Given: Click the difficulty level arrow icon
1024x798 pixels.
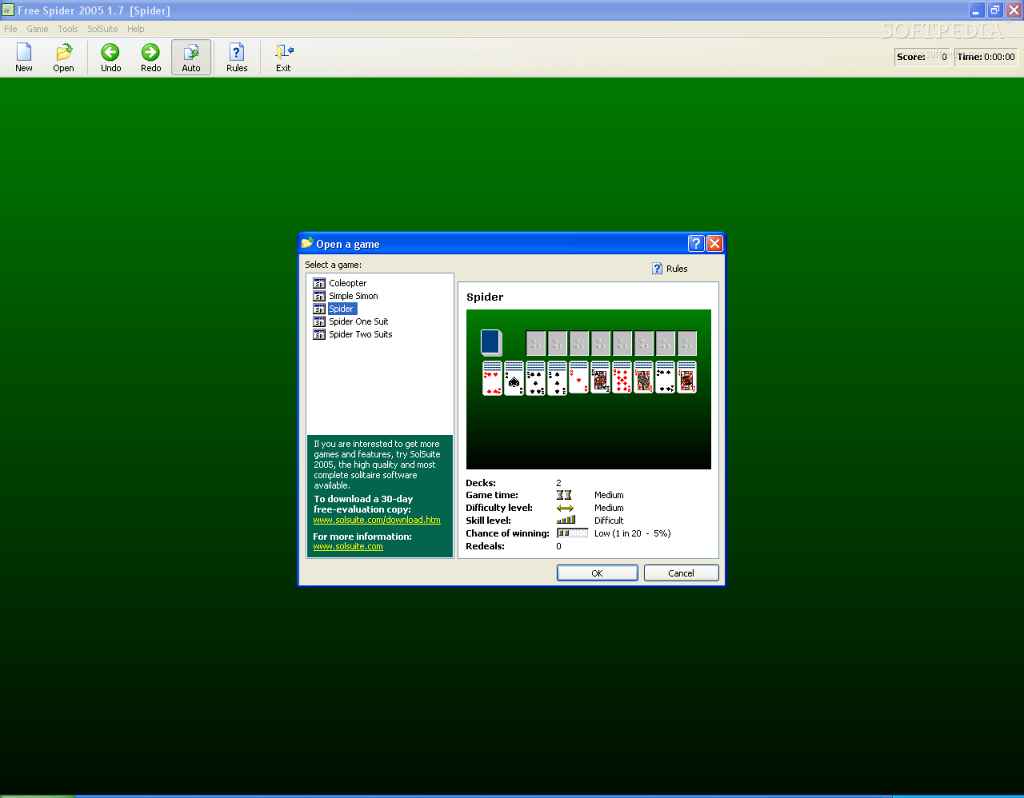Looking at the screenshot, I should click(565, 508).
